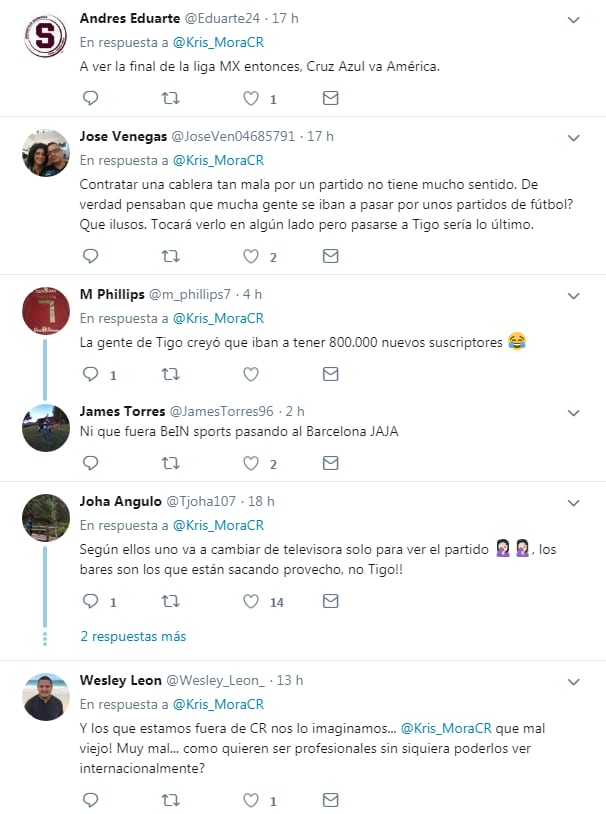Like Wesley Leon's tweet
606x814 pixels.
pyautogui.click(x=251, y=799)
